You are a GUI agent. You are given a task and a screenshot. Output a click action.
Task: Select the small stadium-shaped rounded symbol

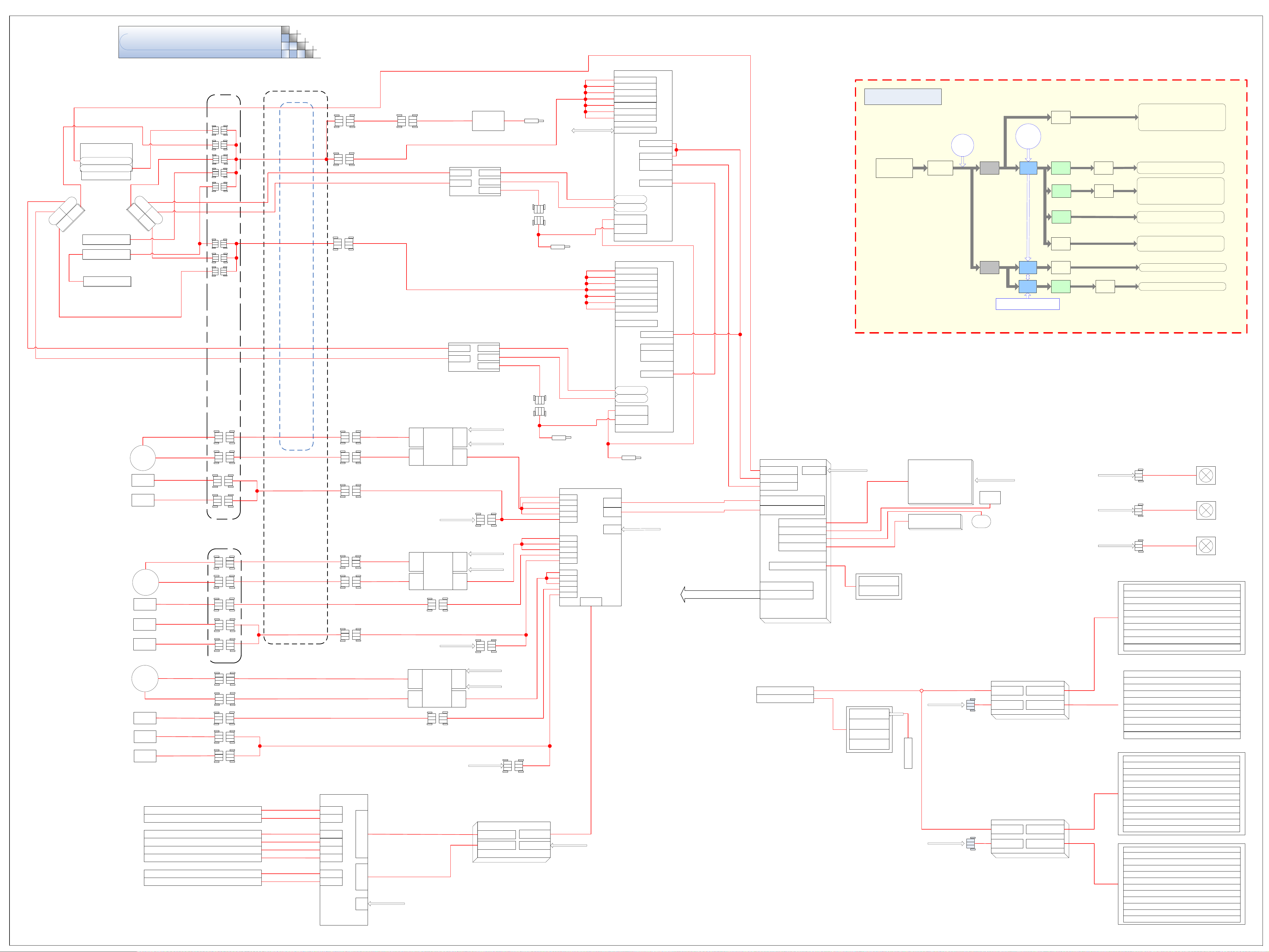click(x=981, y=522)
